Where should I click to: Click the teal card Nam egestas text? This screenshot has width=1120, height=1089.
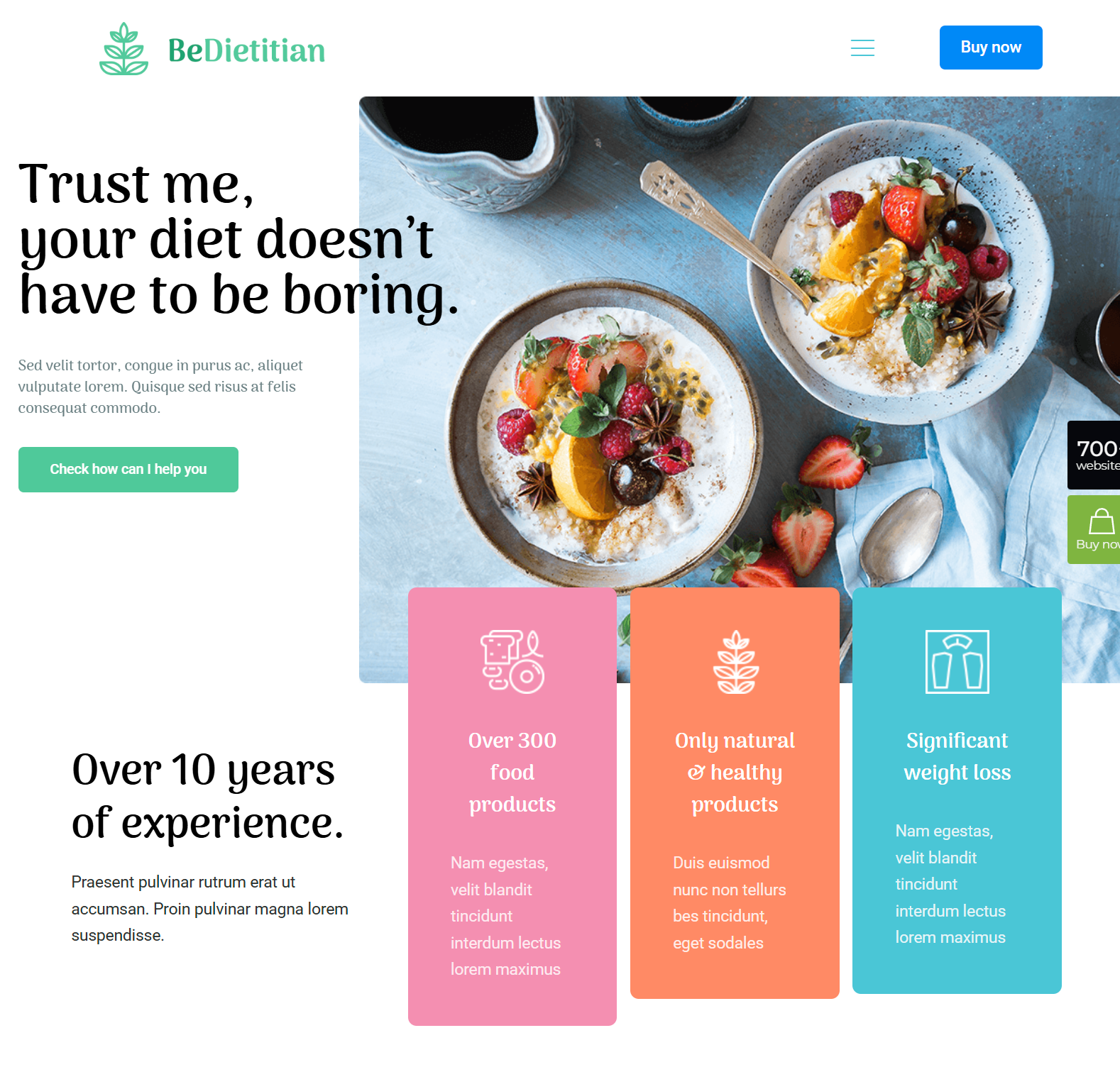950,884
